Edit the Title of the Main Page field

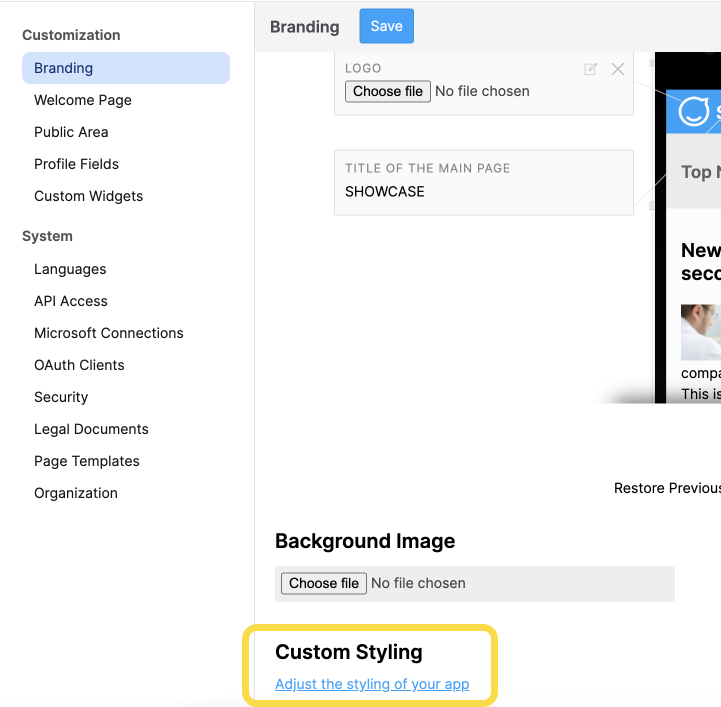(x=484, y=182)
